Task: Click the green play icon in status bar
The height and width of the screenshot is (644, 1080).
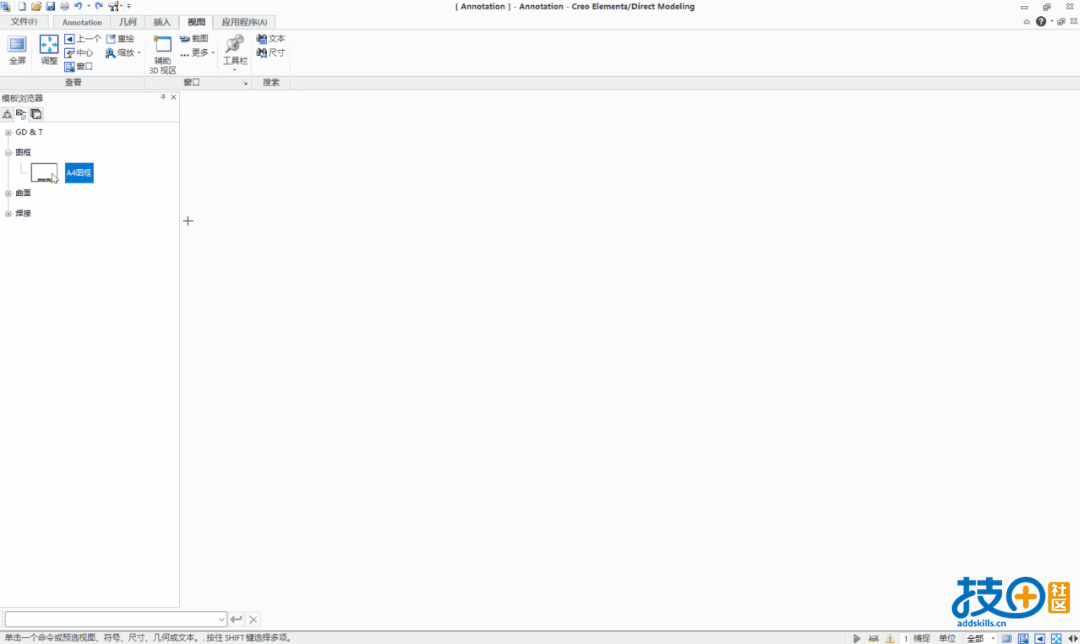Action: click(x=857, y=638)
